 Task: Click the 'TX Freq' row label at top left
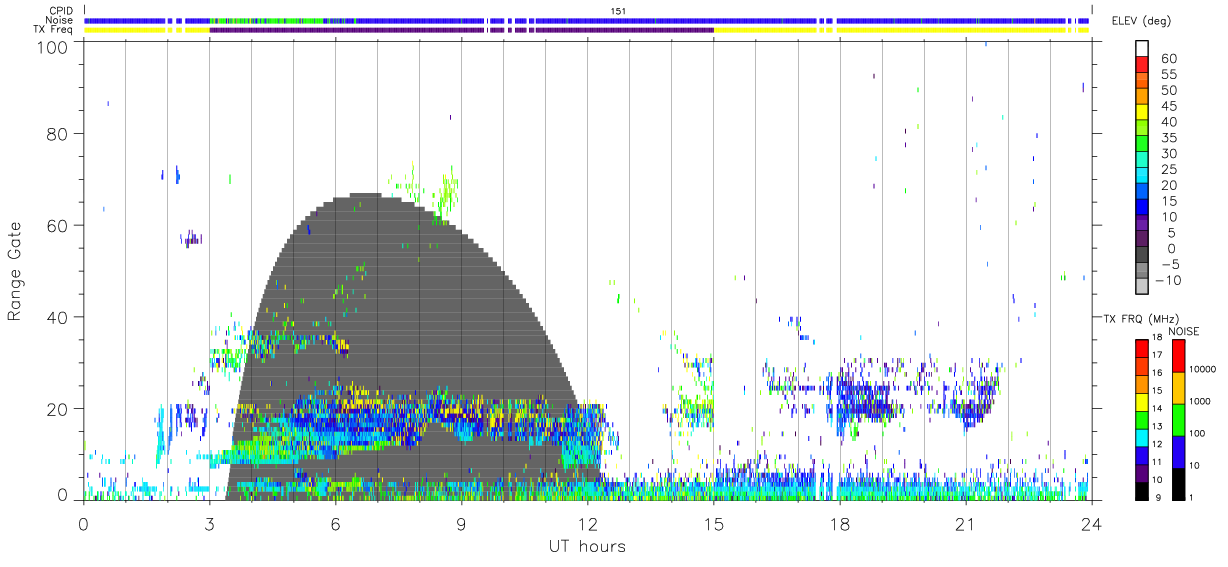click(x=54, y=30)
